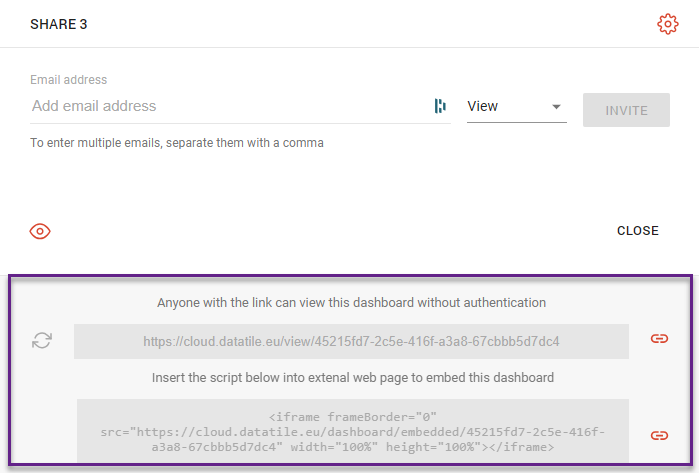699x473 pixels.
Task: Click the Email address field label
Action: (68, 80)
